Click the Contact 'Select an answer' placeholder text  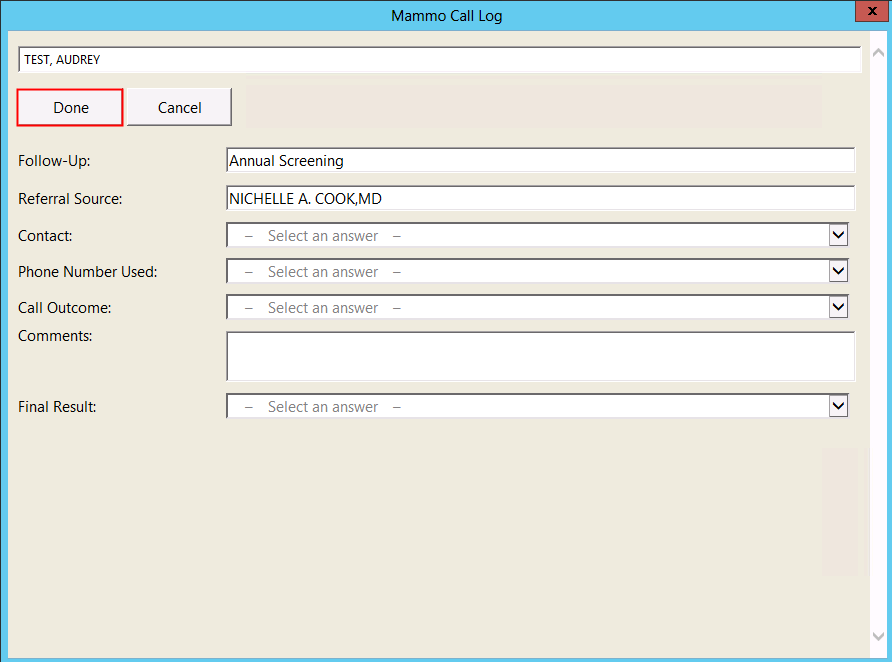pos(323,236)
